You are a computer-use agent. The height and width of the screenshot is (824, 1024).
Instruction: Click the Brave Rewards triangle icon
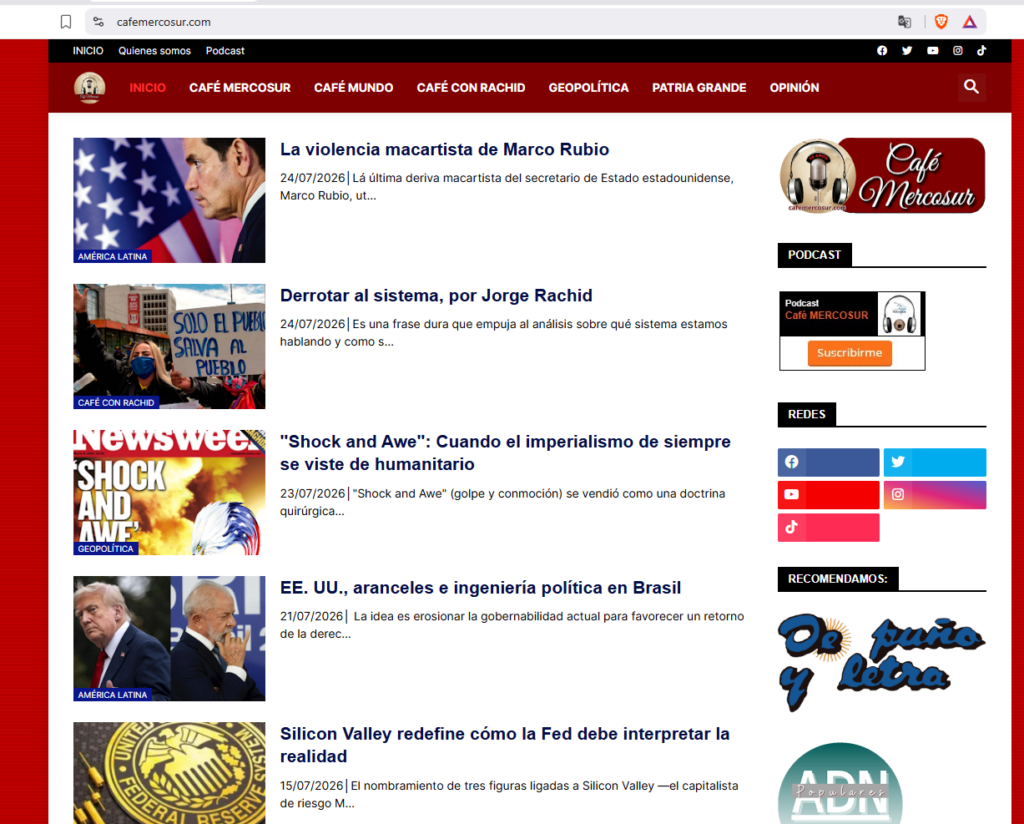tap(970, 22)
